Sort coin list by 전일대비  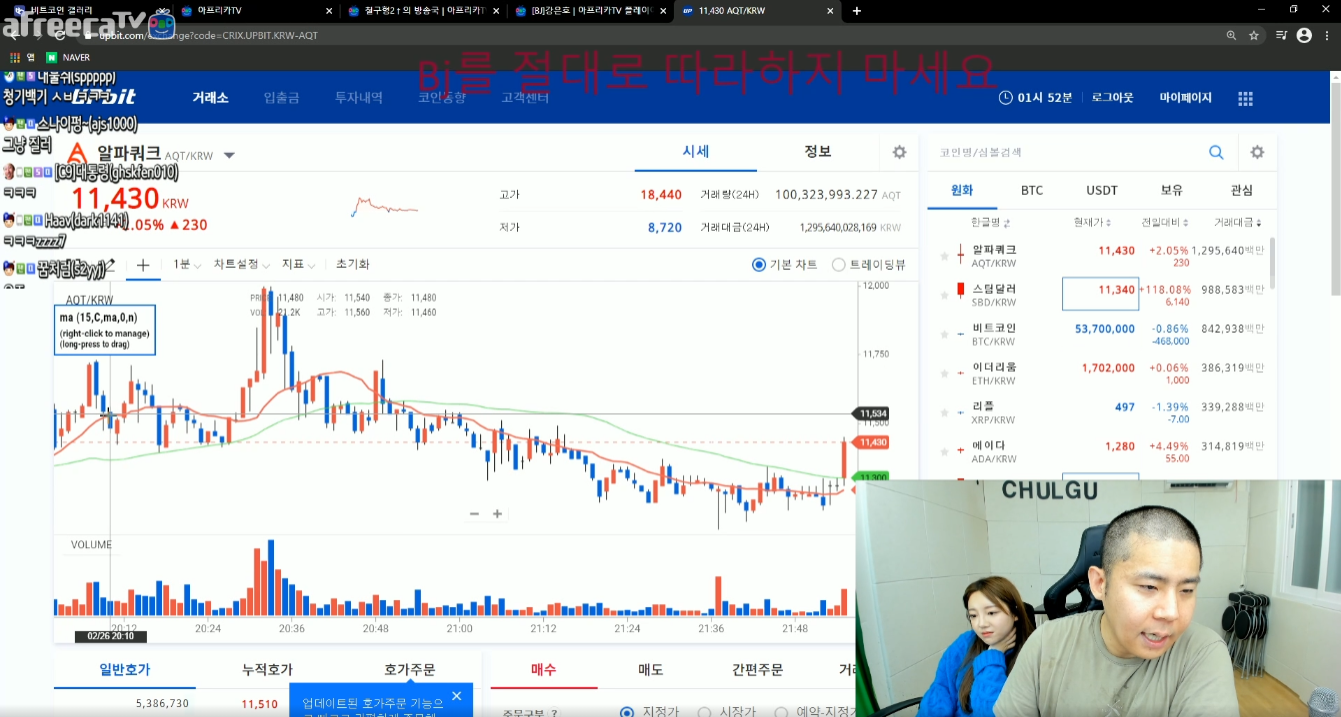click(x=1166, y=222)
